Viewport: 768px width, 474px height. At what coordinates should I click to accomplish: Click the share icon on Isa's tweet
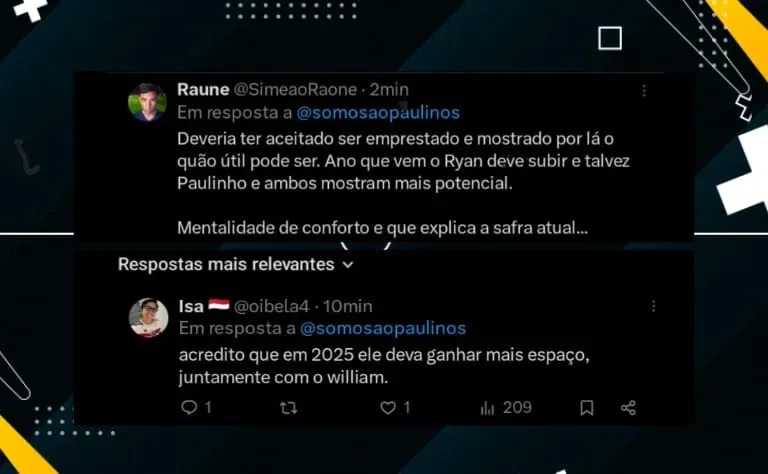coord(628,408)
